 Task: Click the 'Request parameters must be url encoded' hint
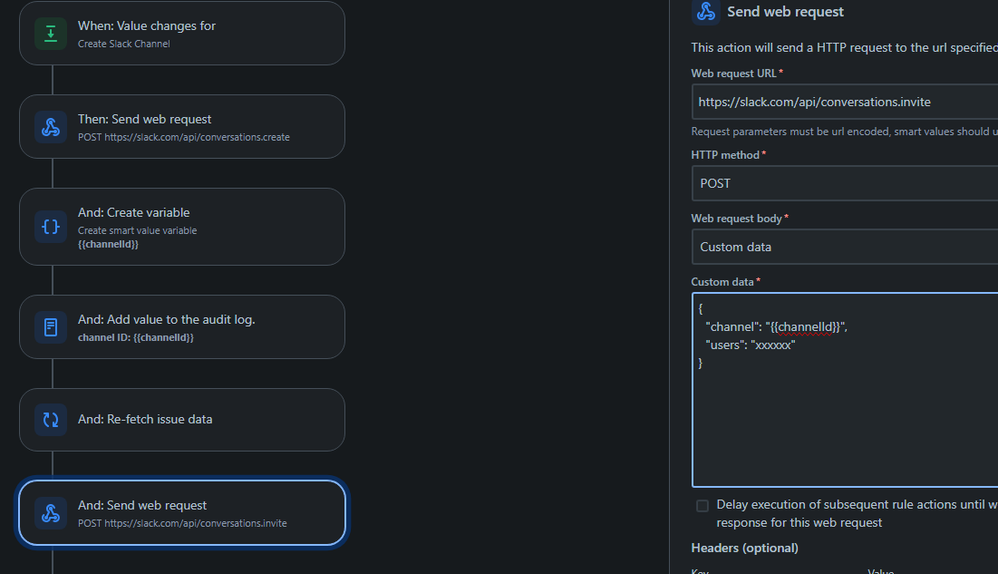point(845,132)
